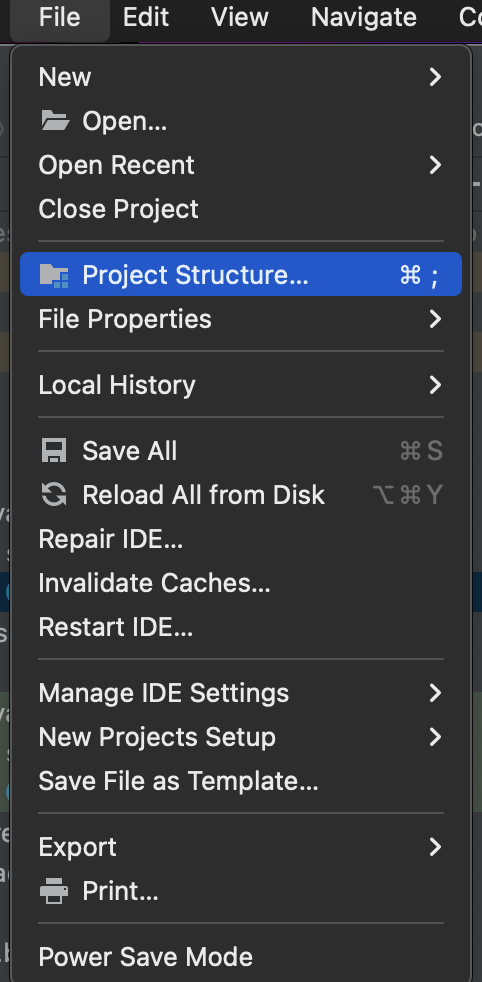482x982 pixels.
Task: Expand the New submenu arrow
Action: coord(435,77)
